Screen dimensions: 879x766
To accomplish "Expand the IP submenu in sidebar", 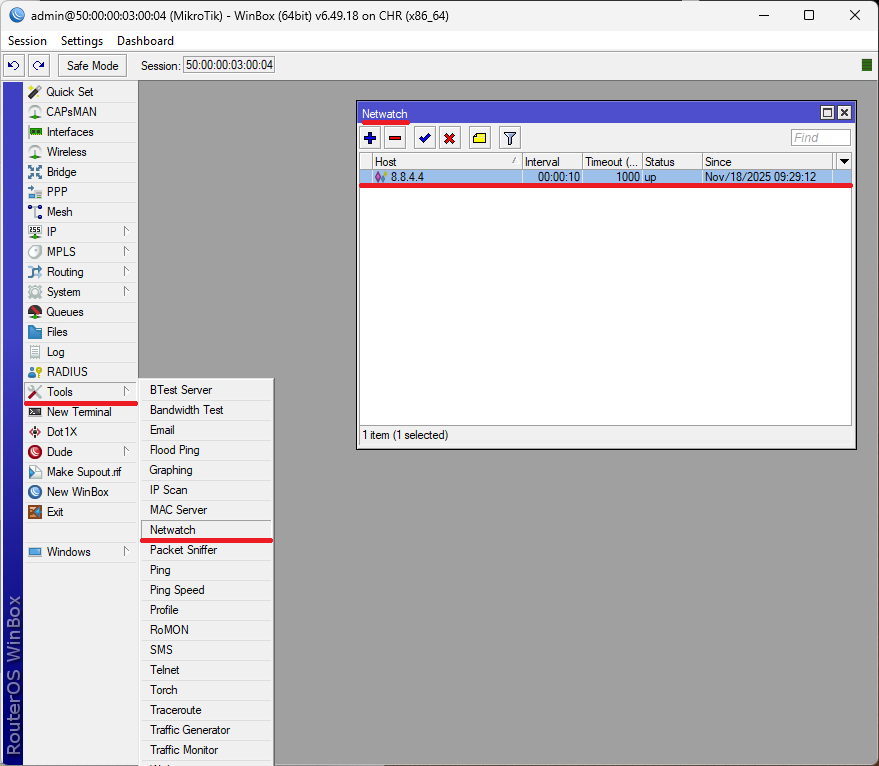I will pos(80,232).
